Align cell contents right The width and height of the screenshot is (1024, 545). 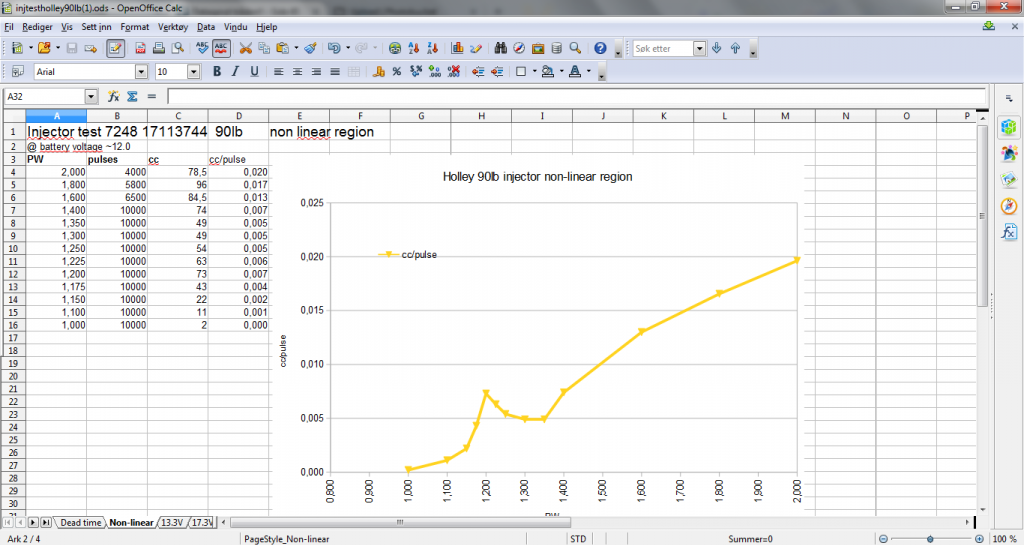click(x=316, y=72)
